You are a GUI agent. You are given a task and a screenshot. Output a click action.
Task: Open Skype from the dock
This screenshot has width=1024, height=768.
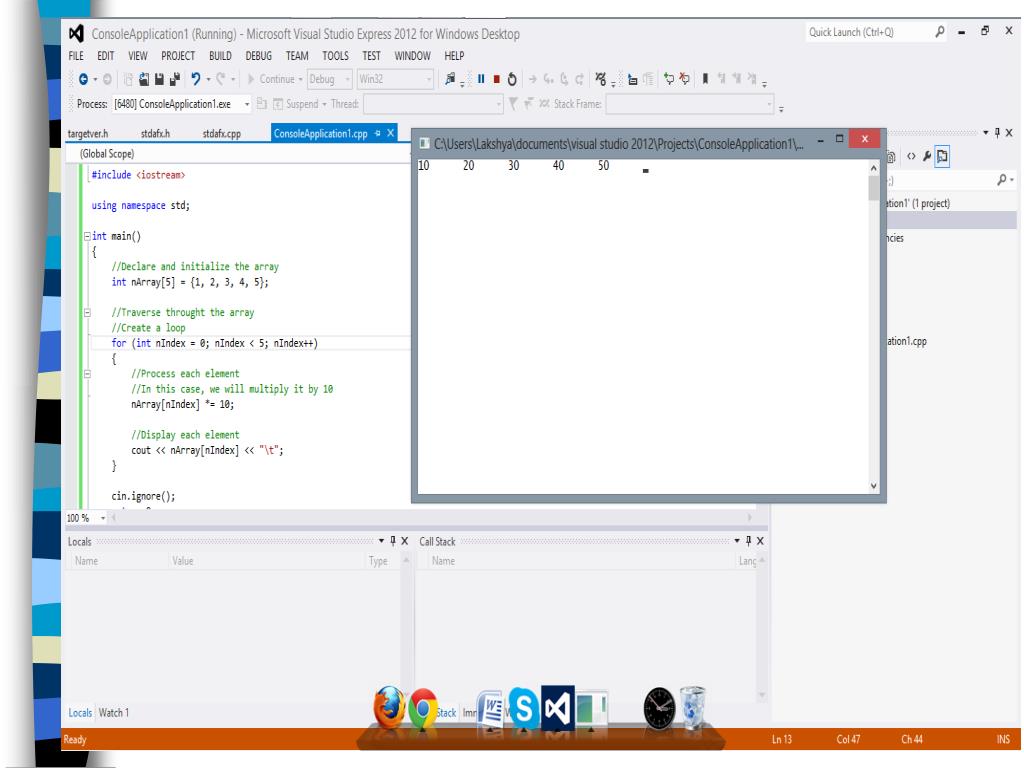point(523,708)
